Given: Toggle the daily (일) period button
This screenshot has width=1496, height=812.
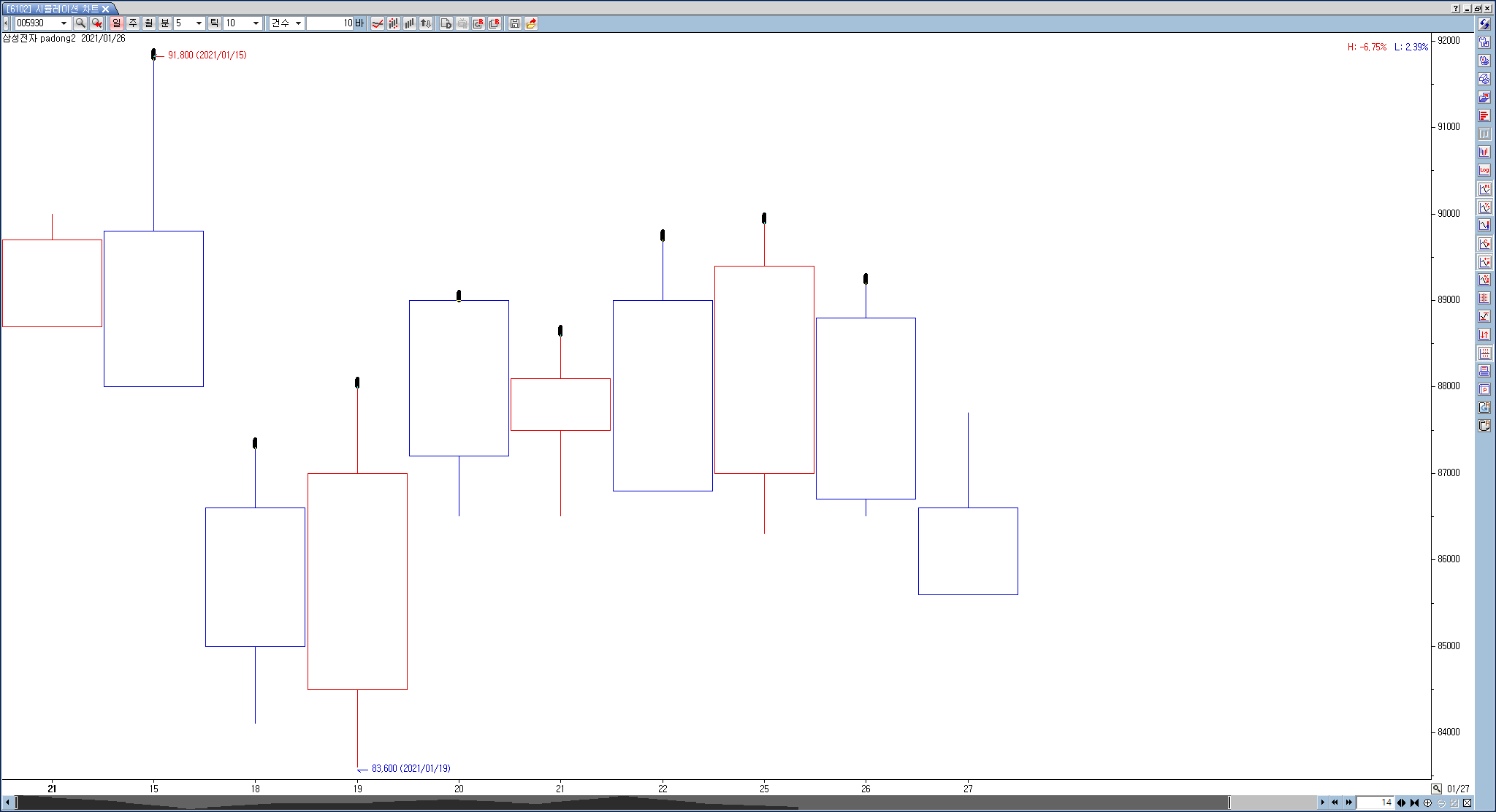Looking at the screenshot, I should coord(117,23).
